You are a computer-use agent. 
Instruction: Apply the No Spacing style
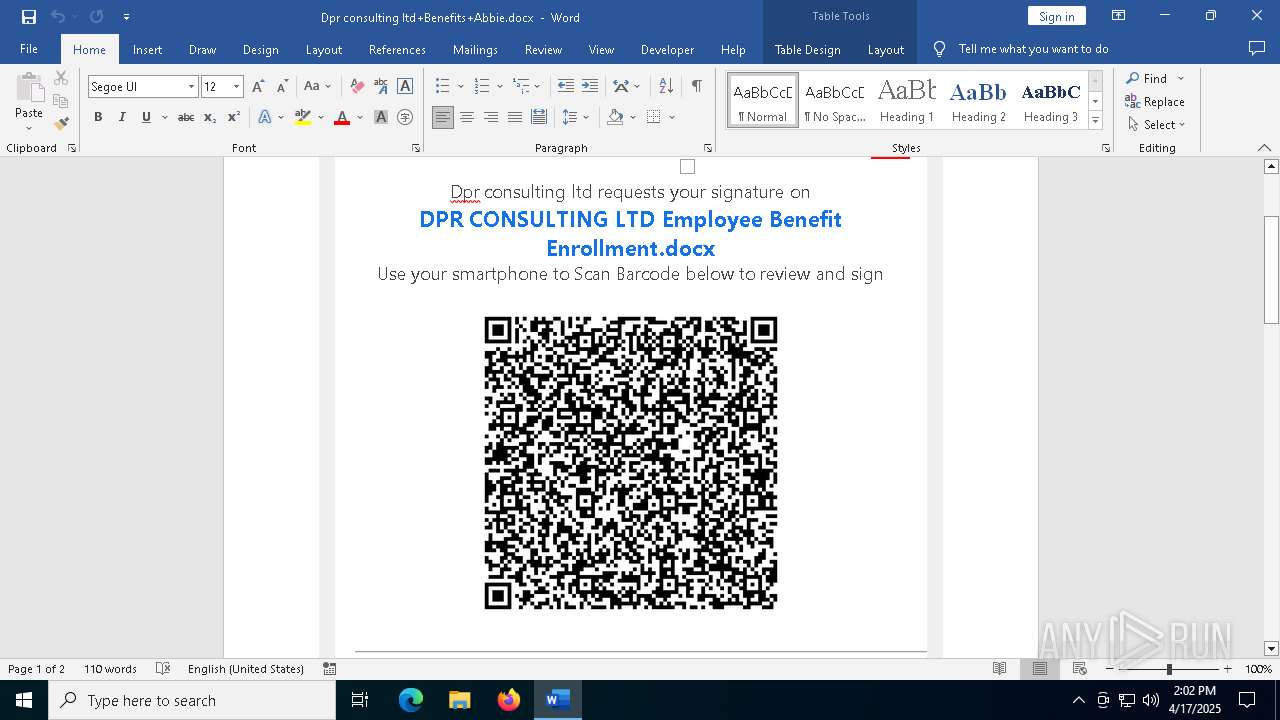click(835, 100)
